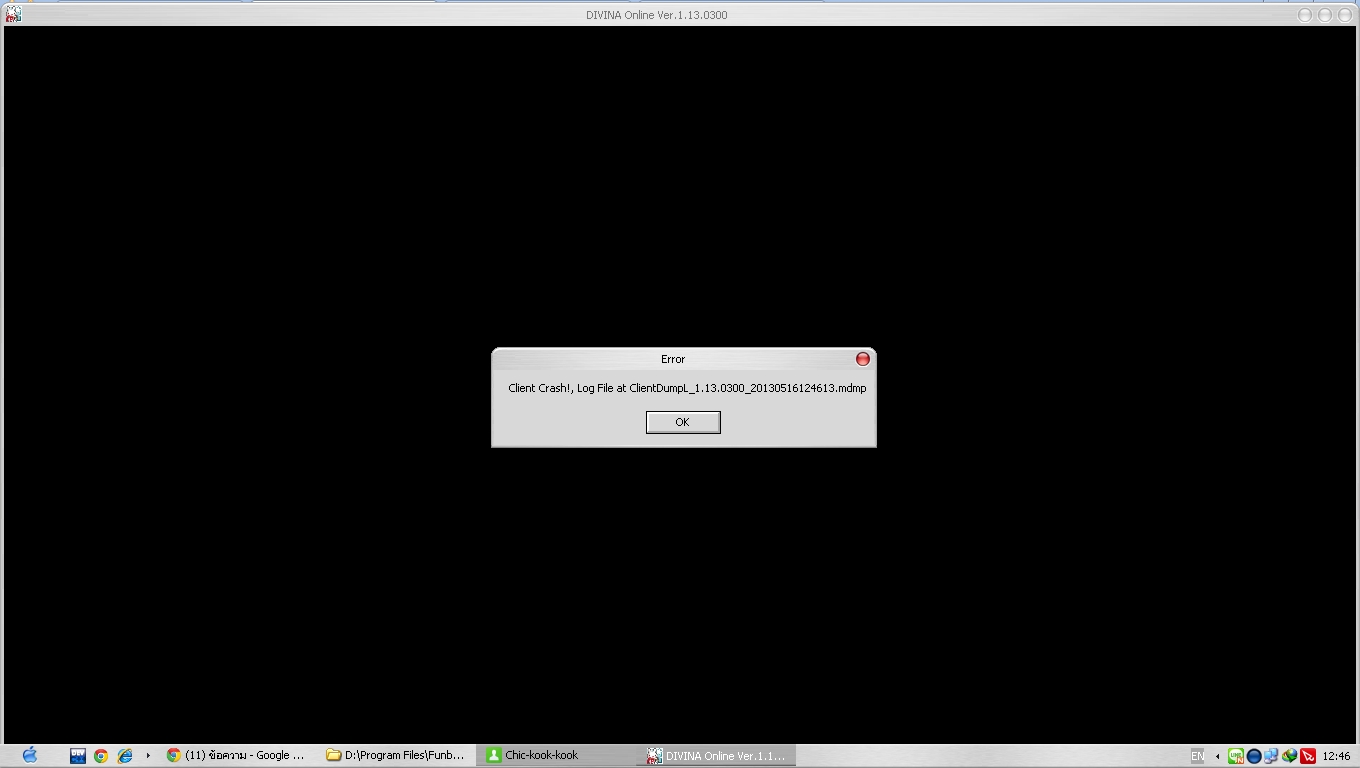This screenshot has height=768, width=1360.
Task: Open the blue round tray icon
Action: [x=1254, y=756]
